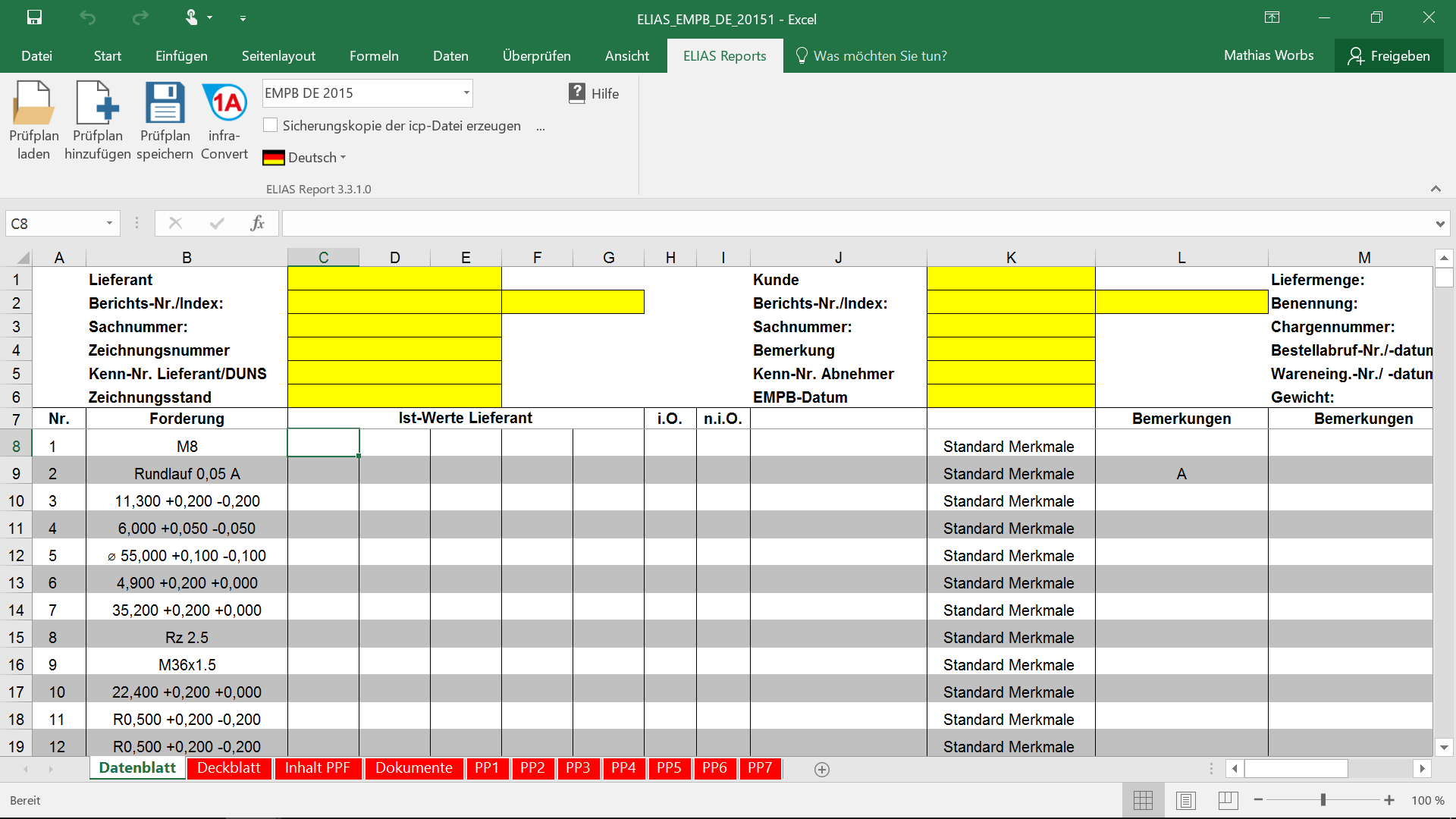This screenshot has width=1456, height=819.
Task: Switch to the Deckblatt sheet tab
Action: click(228, 768)
